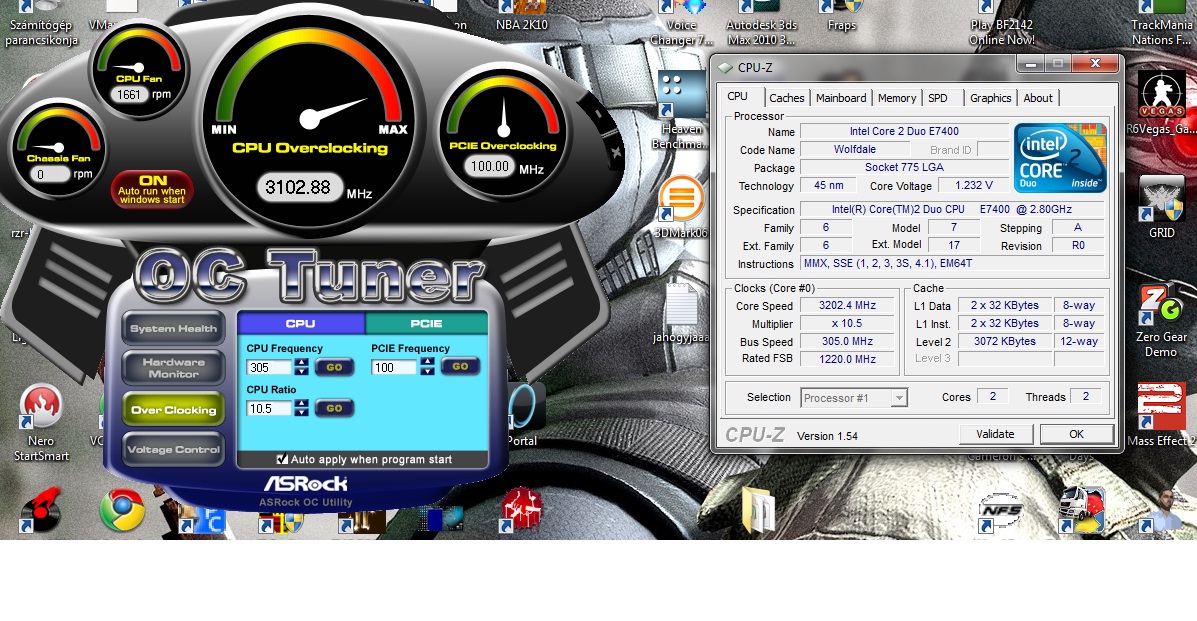Viewport: 1197px width, 621px height.
Task: Decrease CPU Ratio with the down arrow
Action: pos(302,412)
